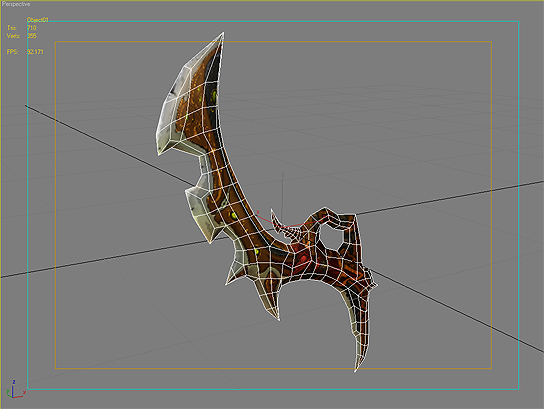Click the world axis tripod icon
This screenshot has height=409, width=544.
15,390
